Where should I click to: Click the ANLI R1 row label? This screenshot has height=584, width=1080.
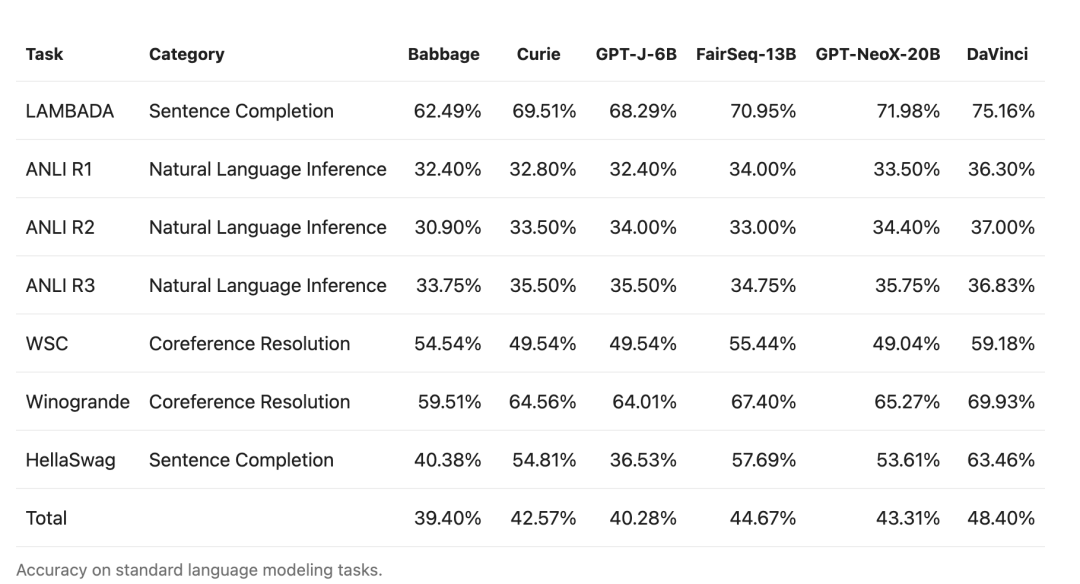pos(59,169)
